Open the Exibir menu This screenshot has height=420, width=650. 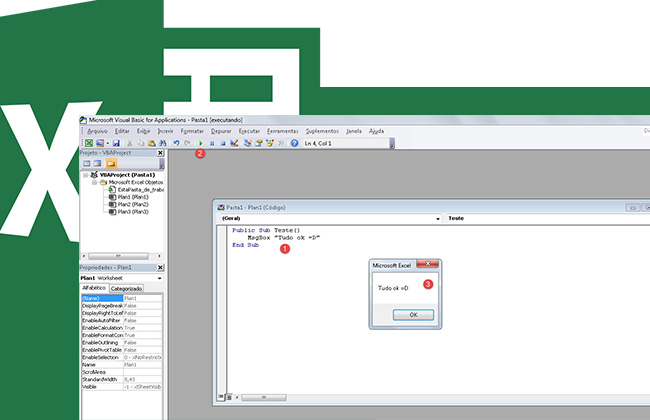(x=143, y=131)
